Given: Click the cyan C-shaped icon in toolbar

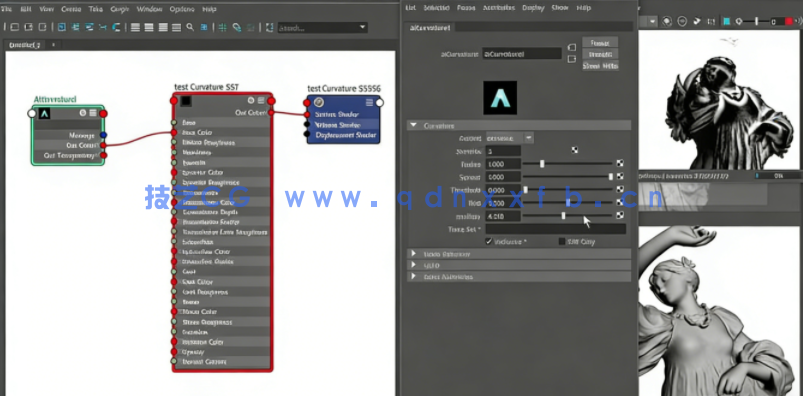Looking at the screenshot, I should point(116,27).
